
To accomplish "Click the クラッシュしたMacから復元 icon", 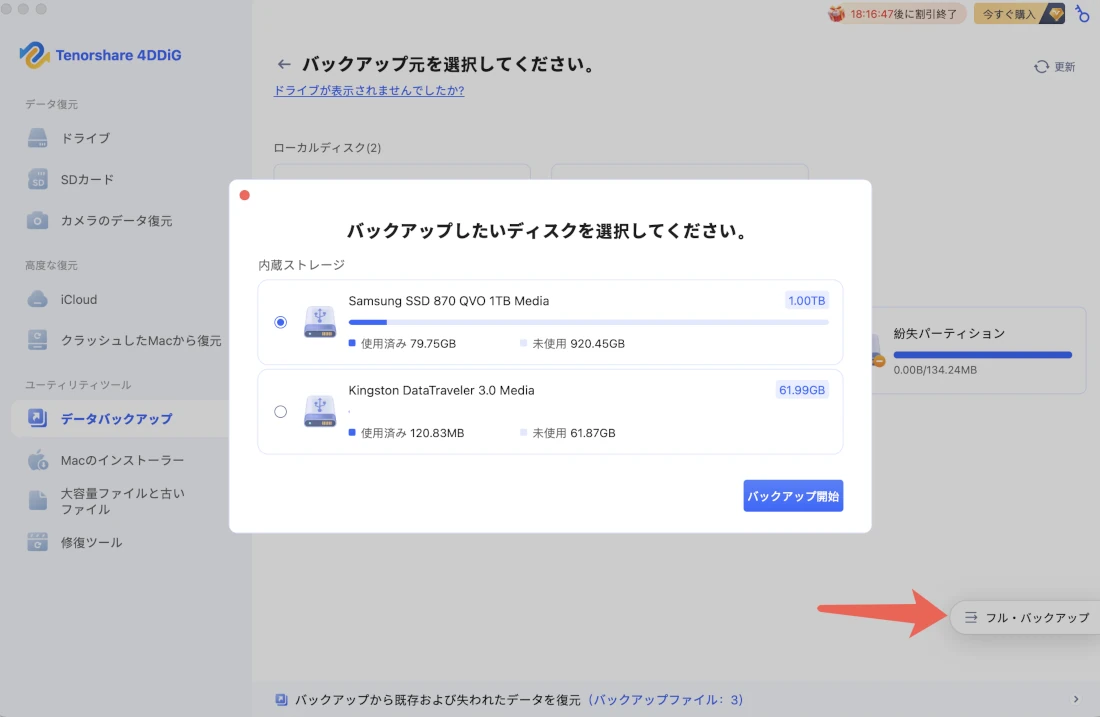I will click(x=37, y=340).
